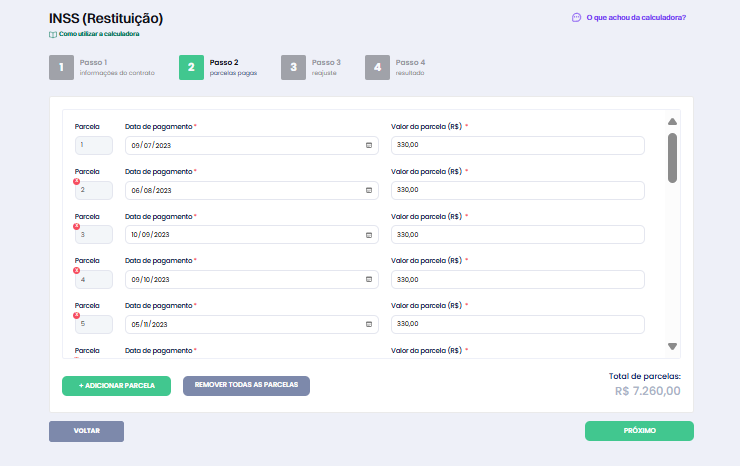Go back with the Voltar button
The image size is (740, 466).
86,431
